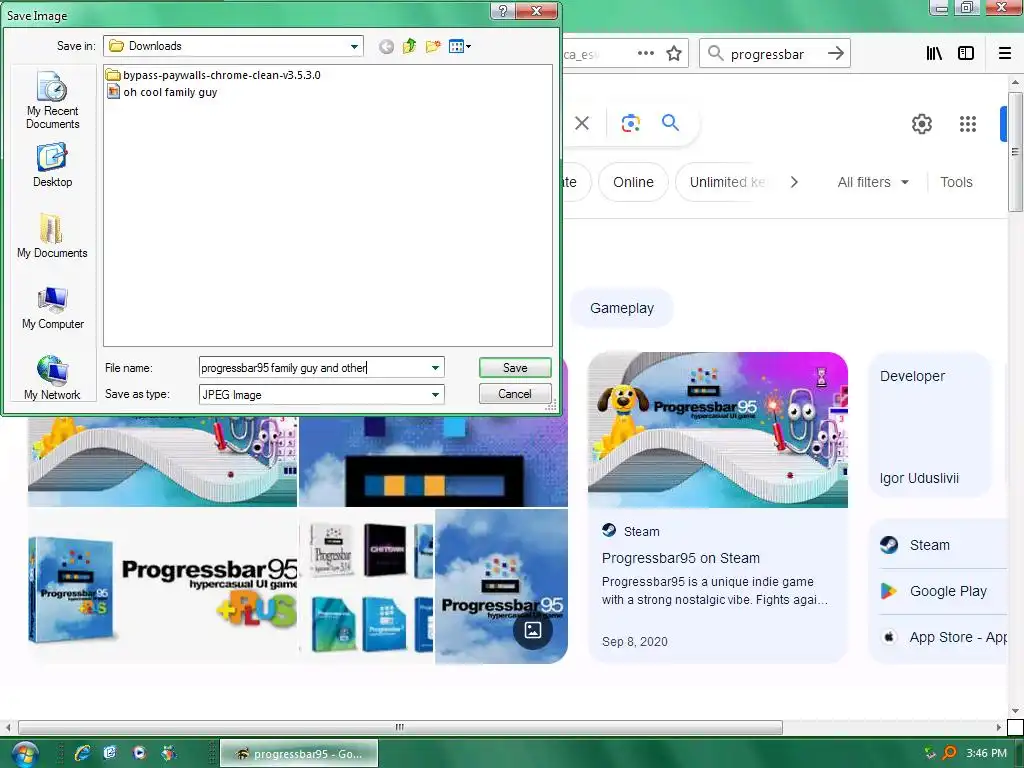Select bypass-paywalls-chrome-clean-v3.5.3.0 folder

click(214, 75)
